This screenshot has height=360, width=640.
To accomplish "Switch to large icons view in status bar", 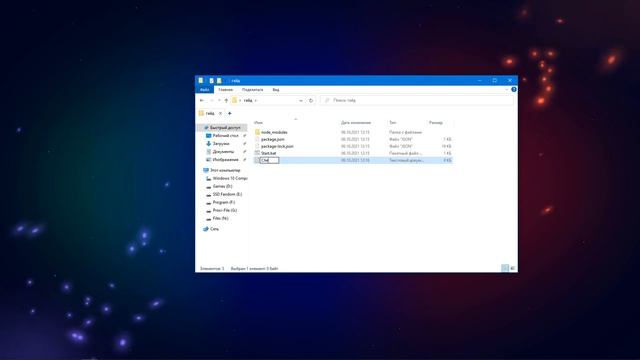I will point(513,268).
